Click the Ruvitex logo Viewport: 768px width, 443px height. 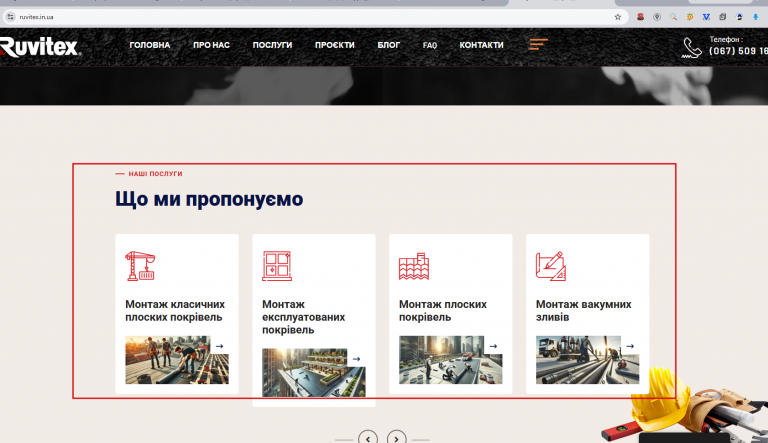point(39,47)
